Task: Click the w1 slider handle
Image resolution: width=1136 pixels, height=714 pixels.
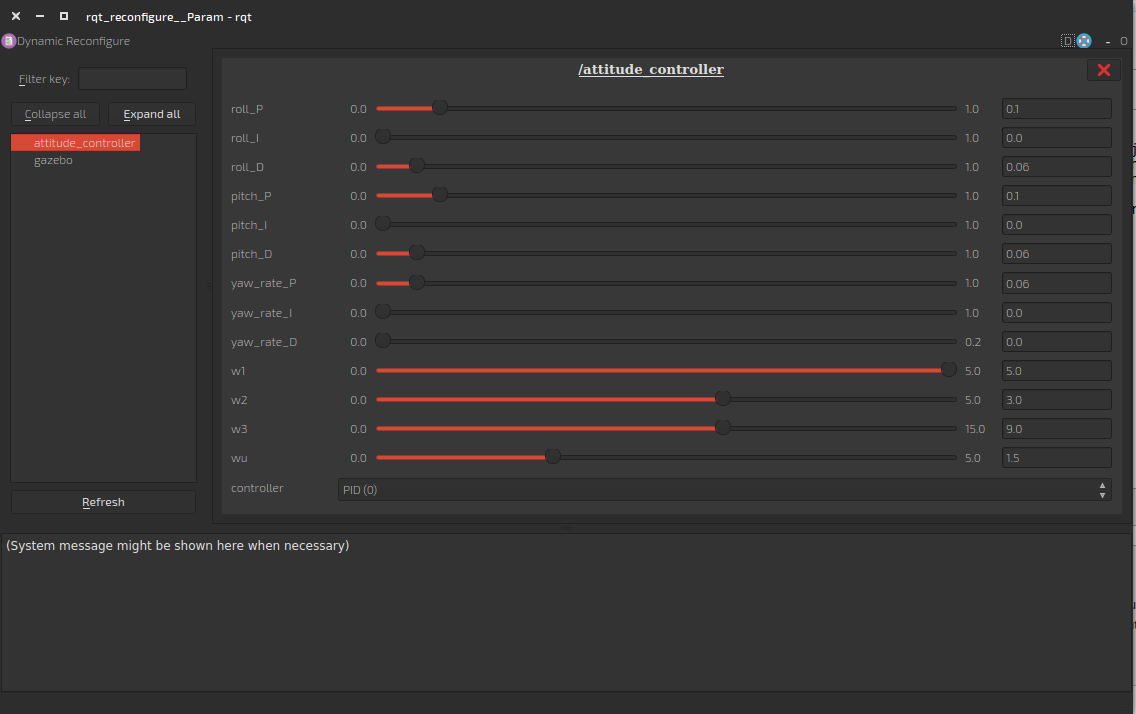Action: 948,370
